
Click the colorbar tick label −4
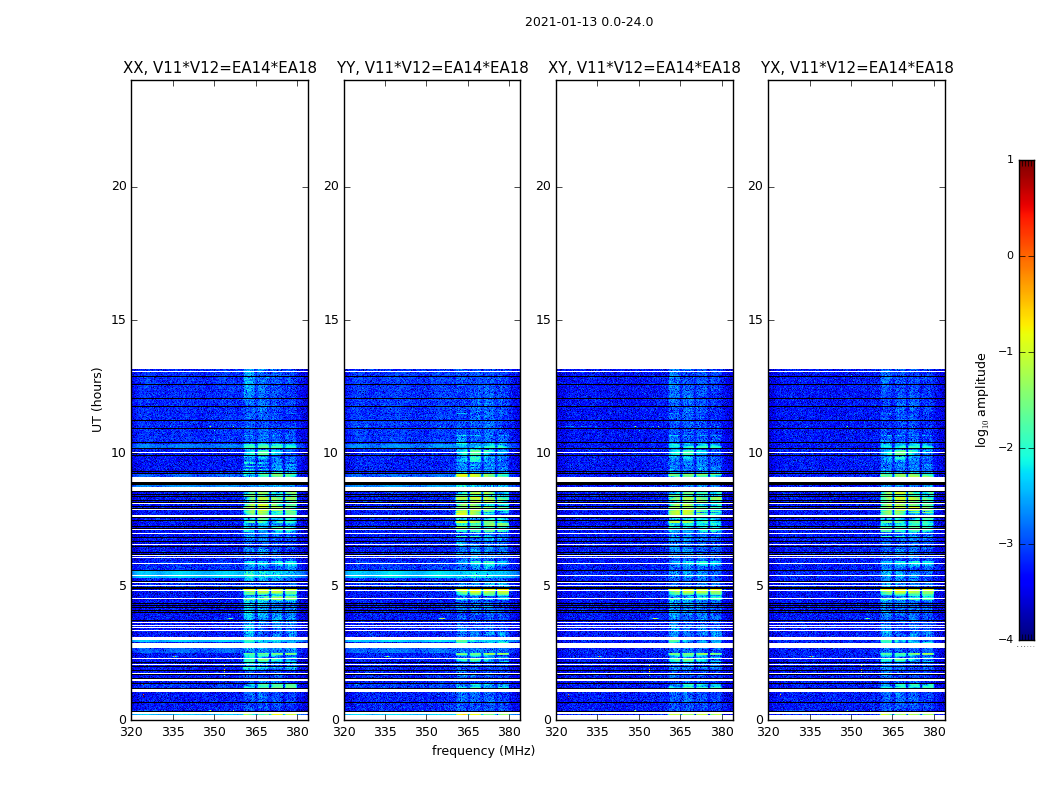click(1006, 639)
